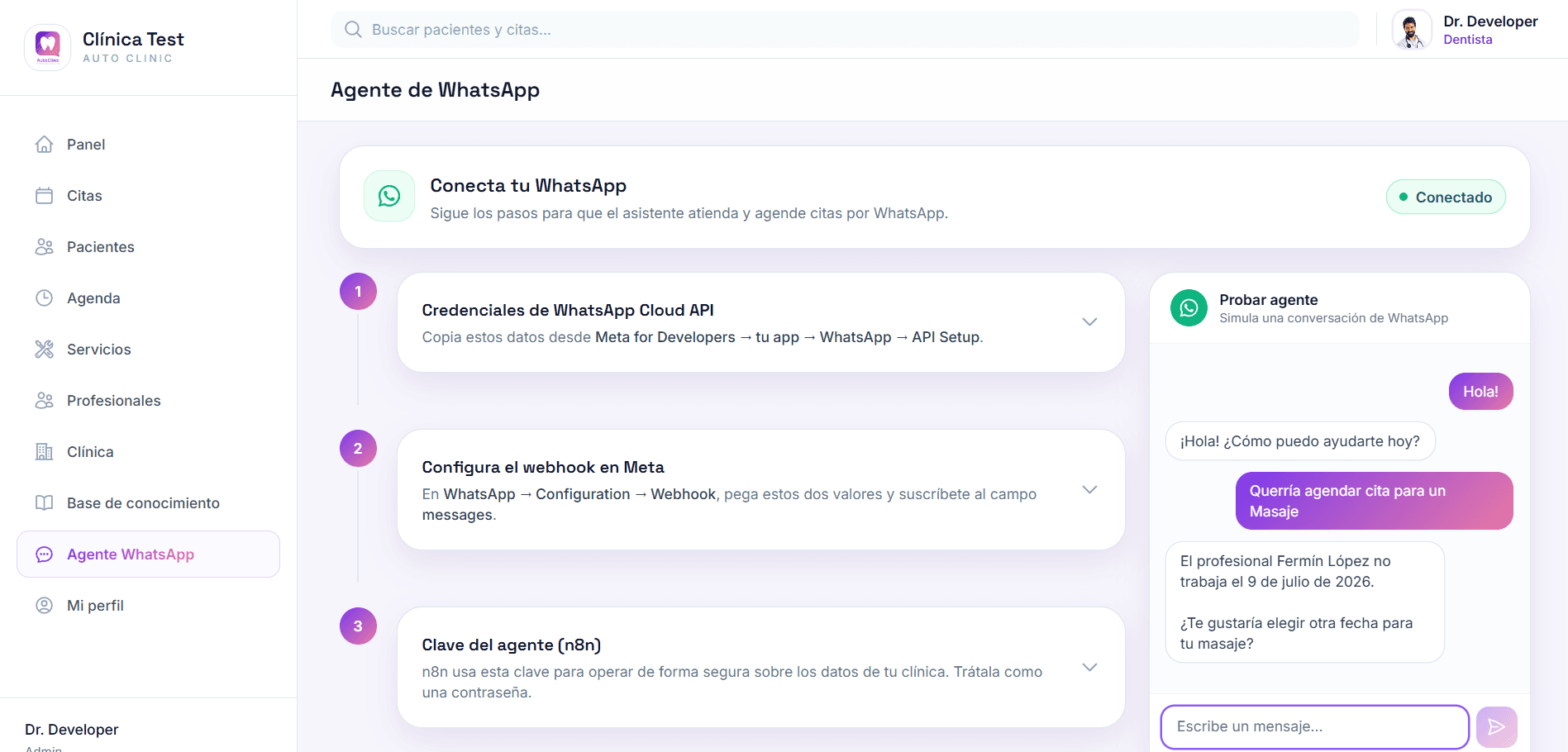Click the Agenda clock icon
The image size is (1568, 752).
[45, 298]
